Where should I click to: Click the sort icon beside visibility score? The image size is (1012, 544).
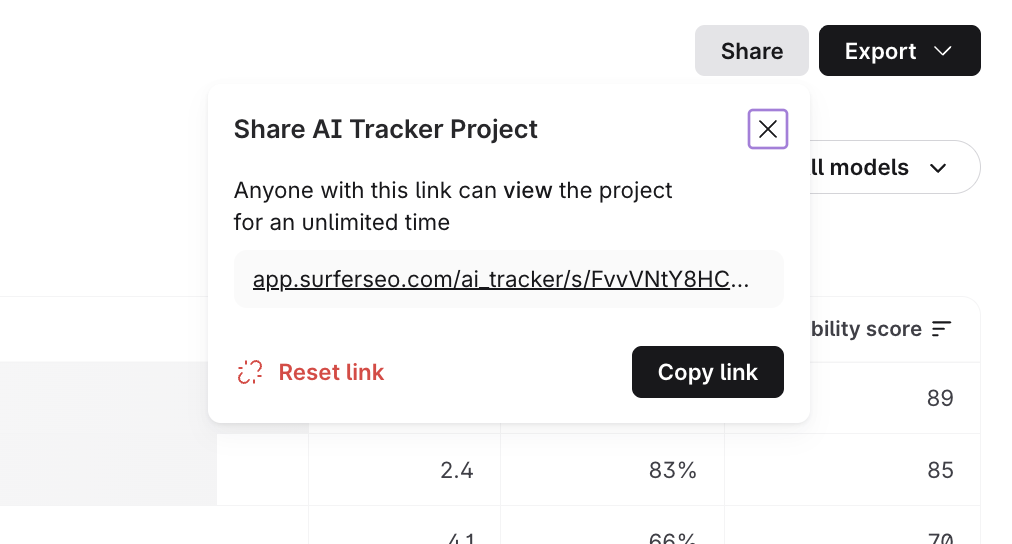[x=941, y=329]
